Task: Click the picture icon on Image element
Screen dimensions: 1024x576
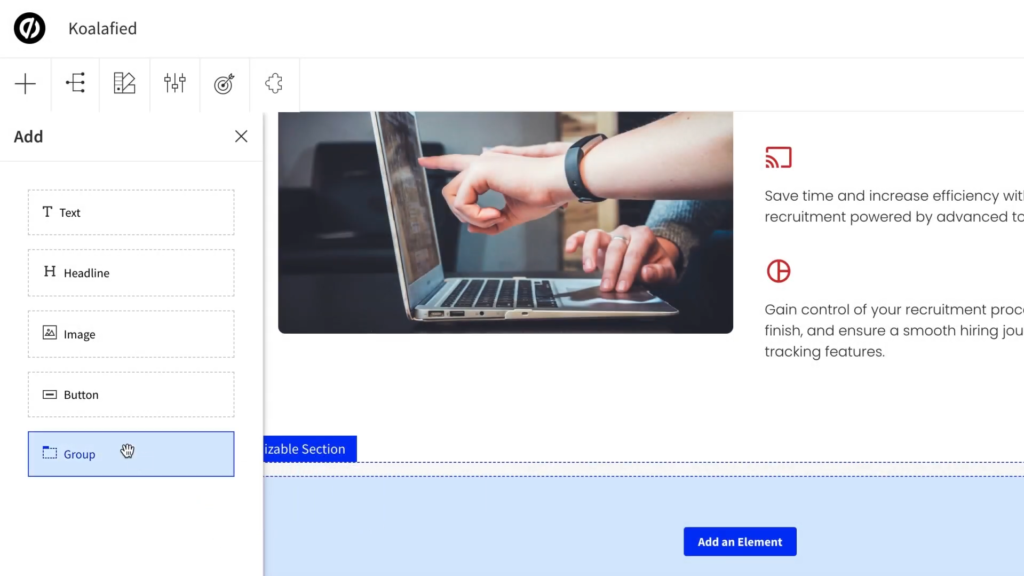Action: (x=50, y=332)
